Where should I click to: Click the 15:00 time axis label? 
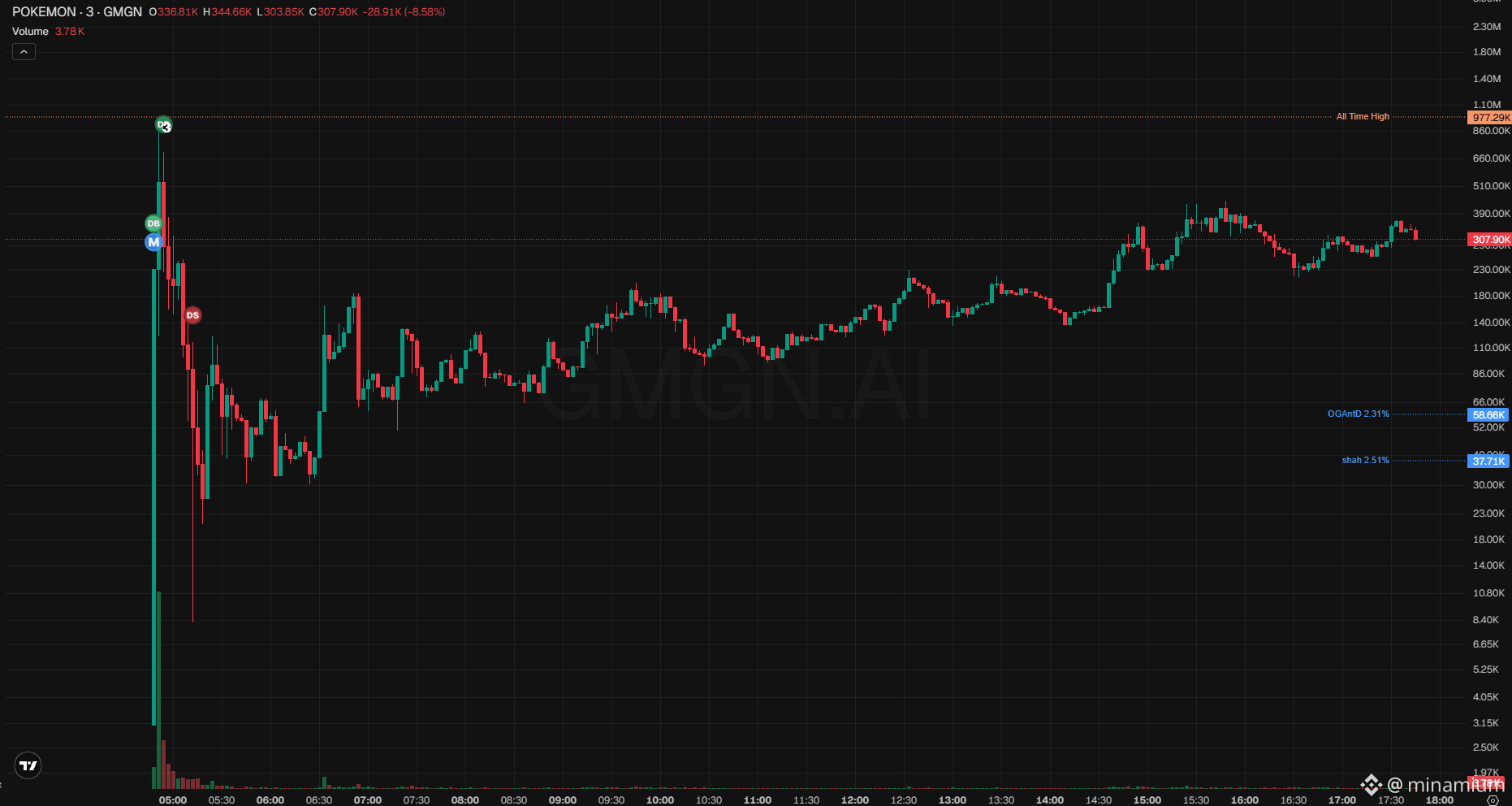(x=1147, y=800)
